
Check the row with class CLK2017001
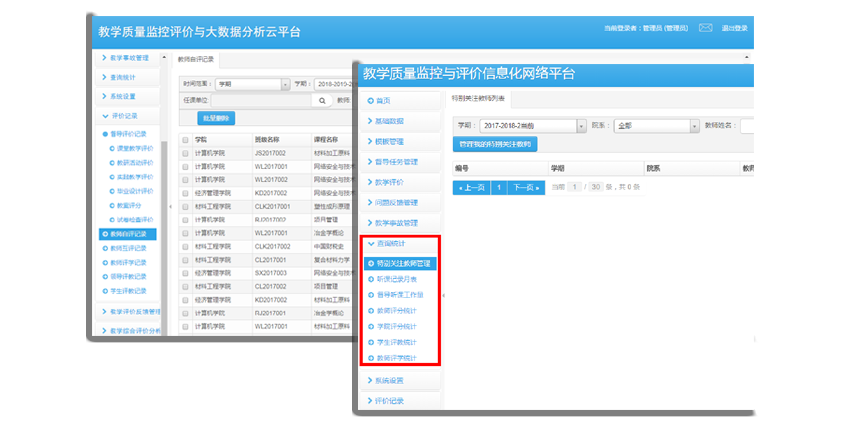[185, 207]
